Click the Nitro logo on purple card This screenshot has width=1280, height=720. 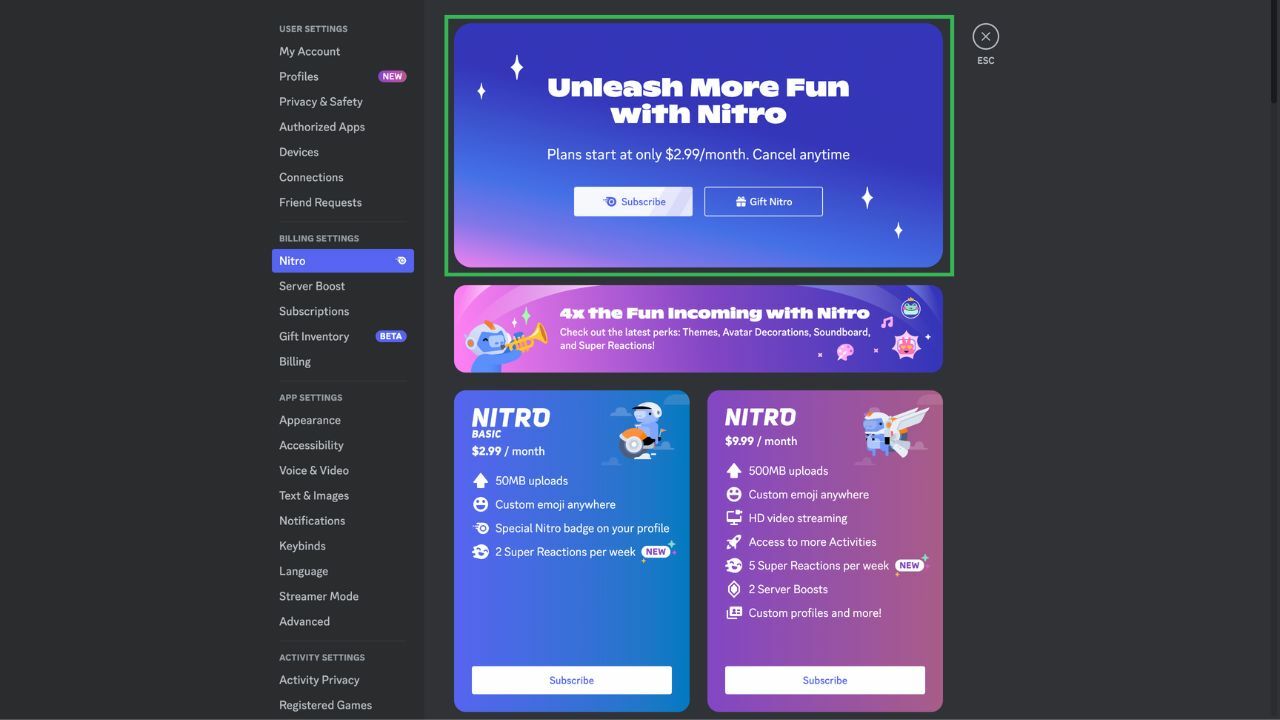tap(760, 417)
